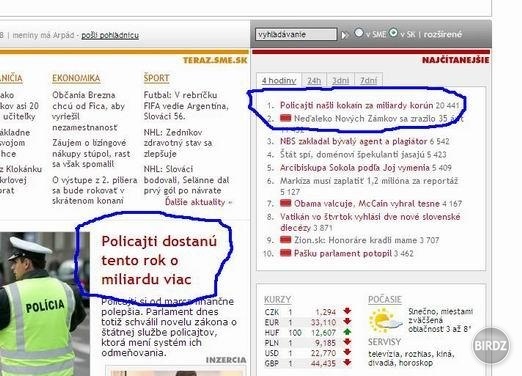Click the red down arrow for PLN
This screenshot has width=522, height=376.
[x=347, y=342]
